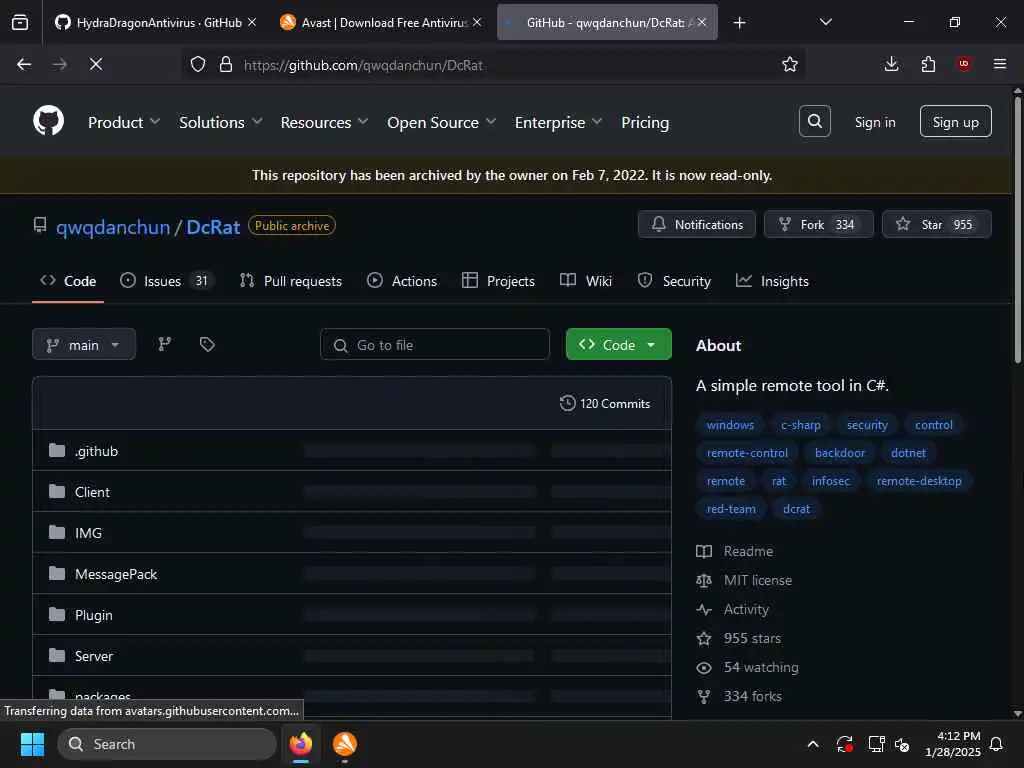Open the notification bell in taskbar
Viewport: 1024px width, 768px height.
(x=997, y=744)
